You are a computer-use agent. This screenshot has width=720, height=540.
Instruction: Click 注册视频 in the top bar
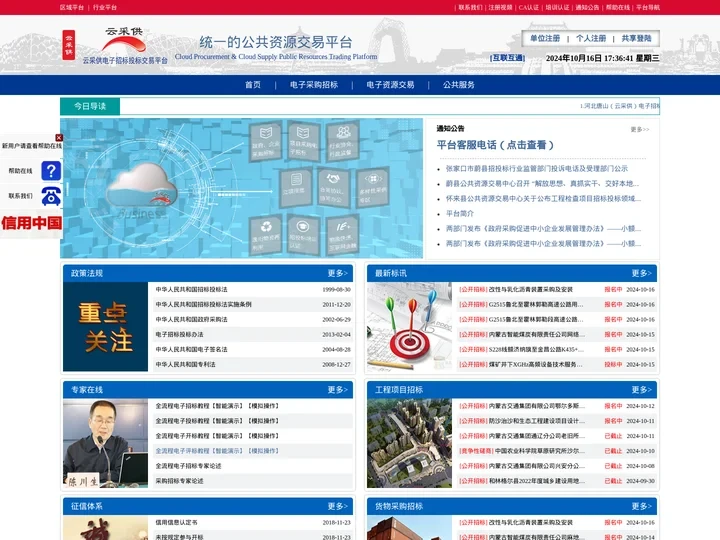coord(500,7)
